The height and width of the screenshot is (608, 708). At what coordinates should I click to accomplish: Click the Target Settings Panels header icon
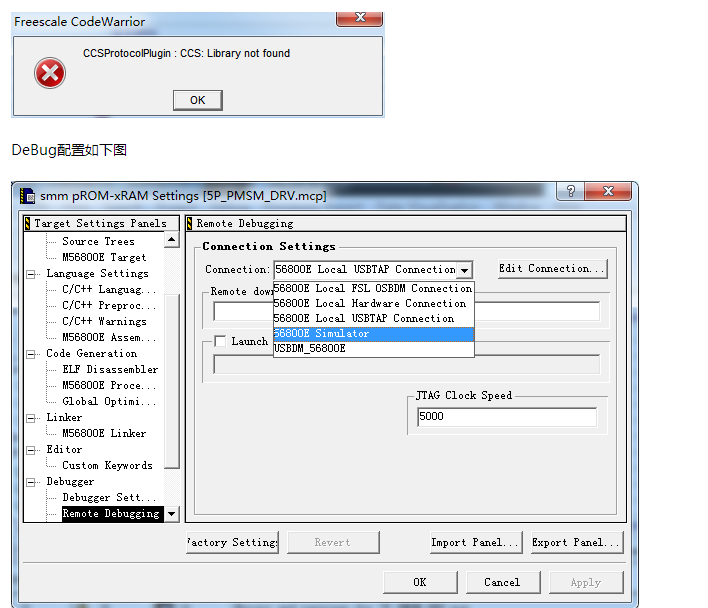[28, 223]
